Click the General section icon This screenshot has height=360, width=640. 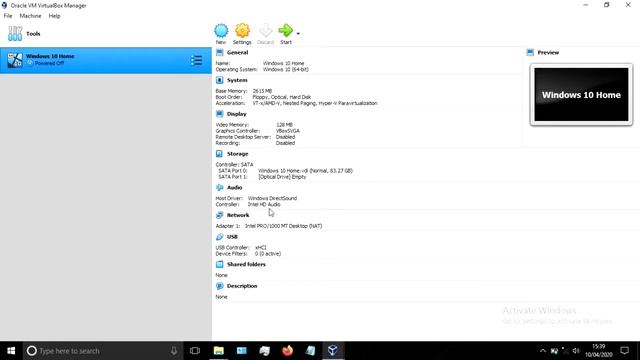click(220, 53)
